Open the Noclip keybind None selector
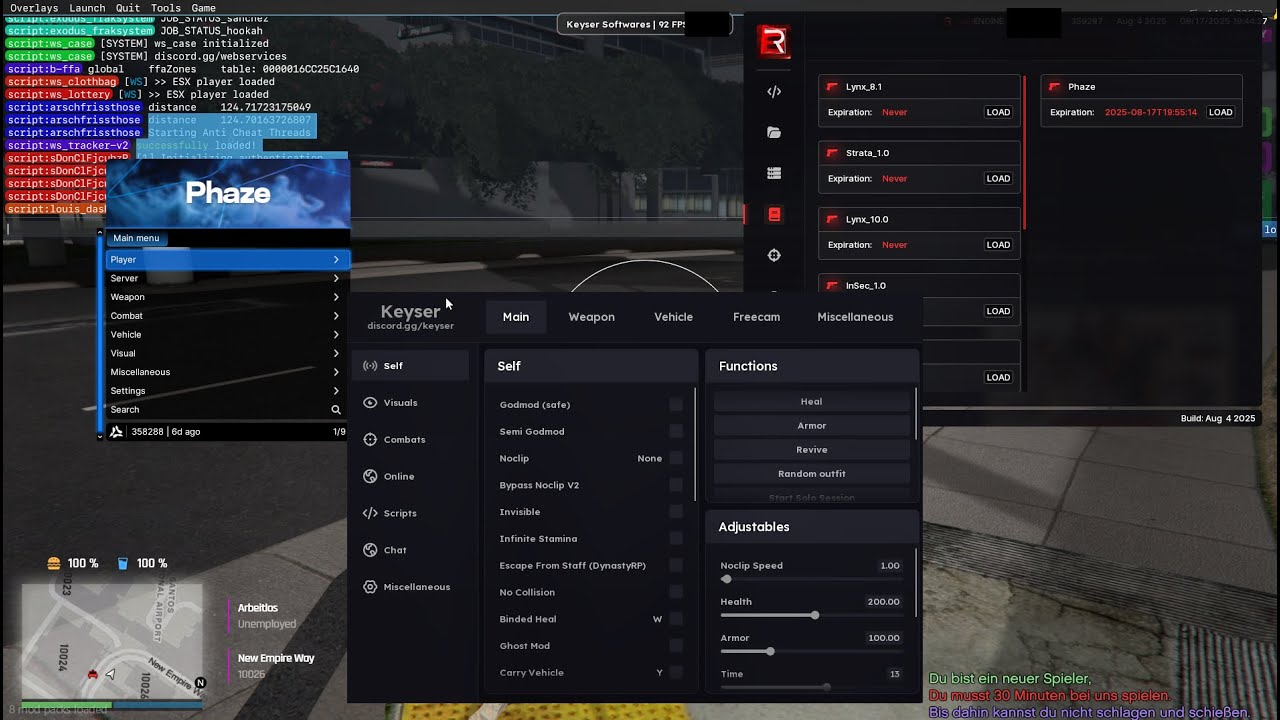 (650, 458)
